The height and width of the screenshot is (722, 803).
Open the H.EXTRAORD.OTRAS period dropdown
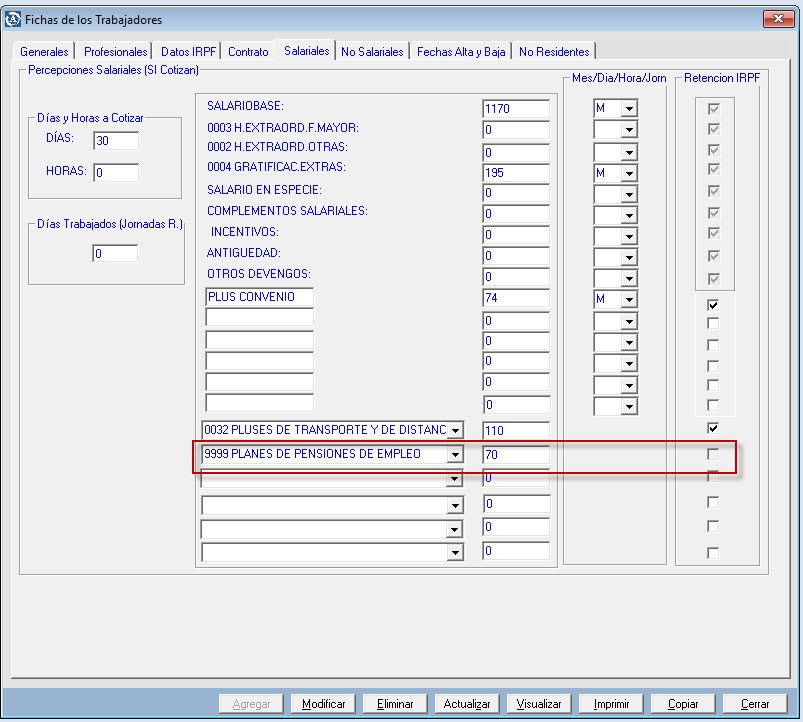tap(629, 152)
